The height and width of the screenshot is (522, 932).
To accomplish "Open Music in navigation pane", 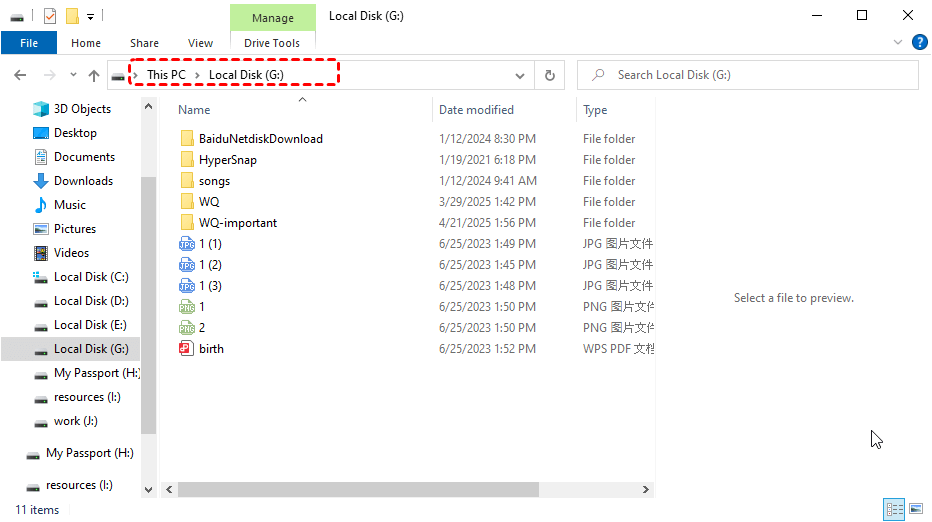I will pyautogui.click(x=70, y=205).
